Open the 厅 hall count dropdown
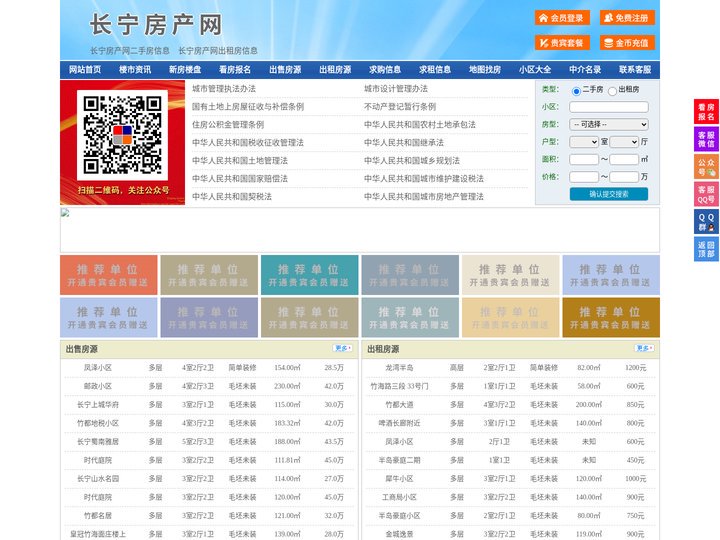Viewport: 720px width, 540px height. click(624, 142)
